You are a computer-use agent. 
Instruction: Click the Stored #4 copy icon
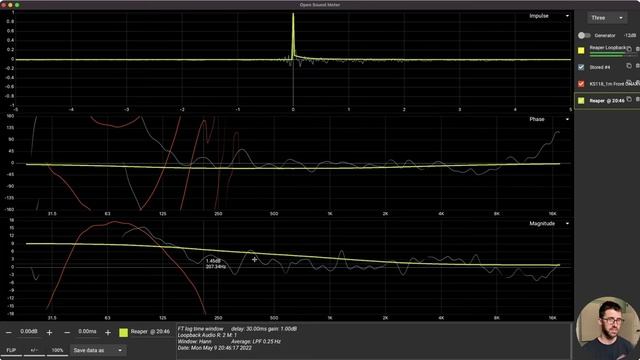629,66
